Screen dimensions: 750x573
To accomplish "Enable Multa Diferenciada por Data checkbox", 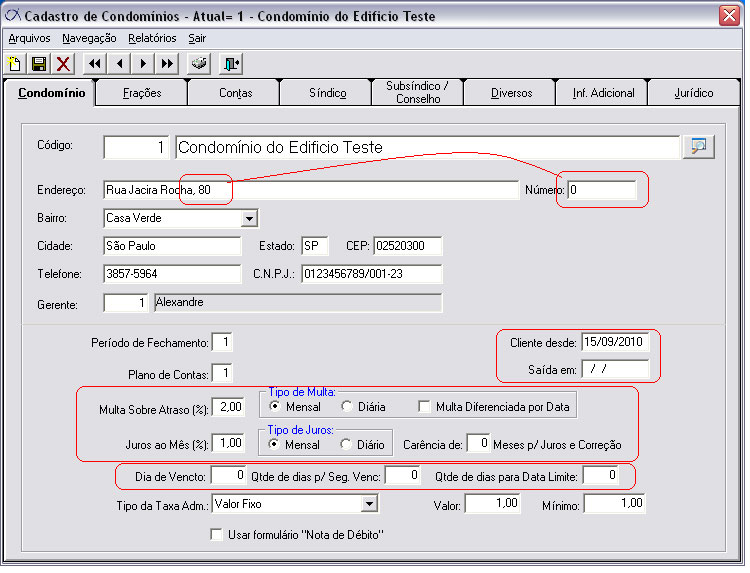I will (x=425, y=407).
